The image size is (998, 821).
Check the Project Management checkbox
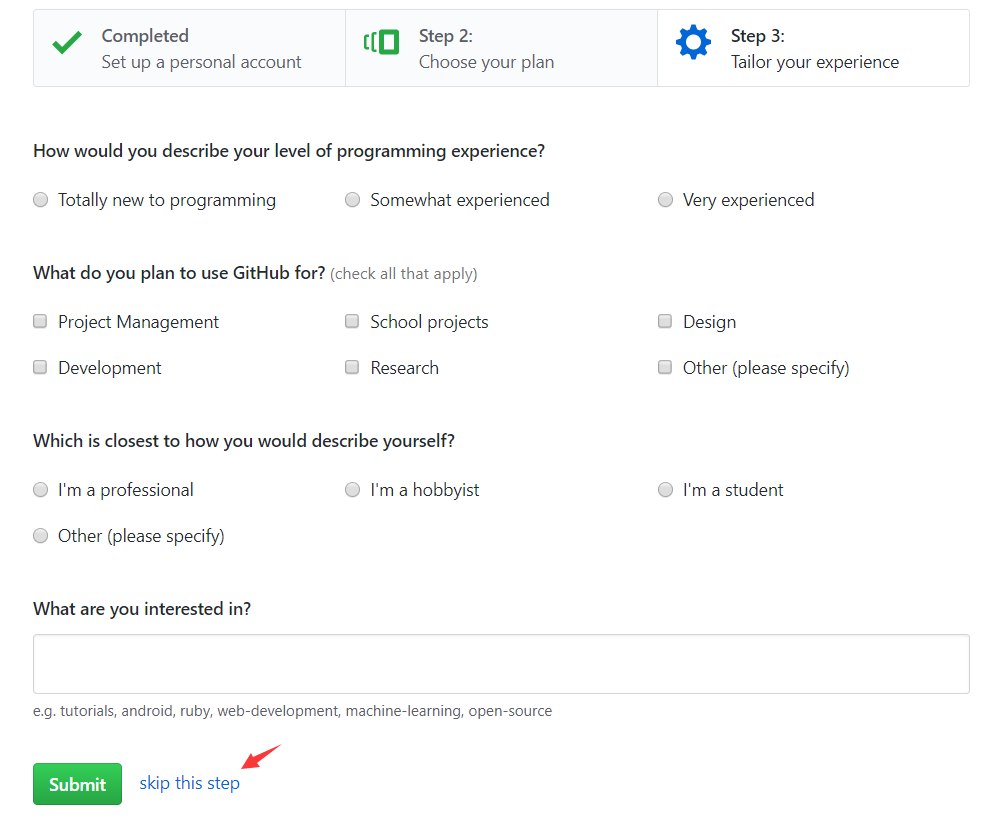tap(41, 322)
